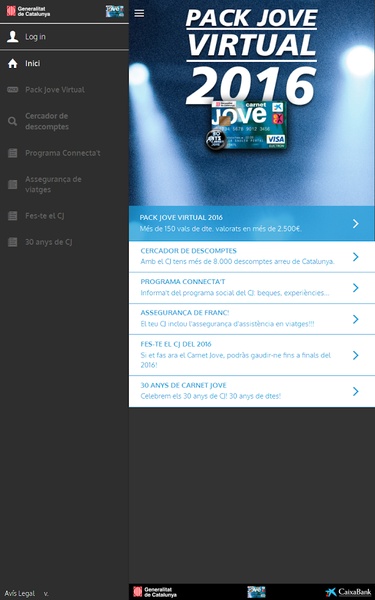Select Inici menu item
Viewport: 375px width, 600px height.
64,64
